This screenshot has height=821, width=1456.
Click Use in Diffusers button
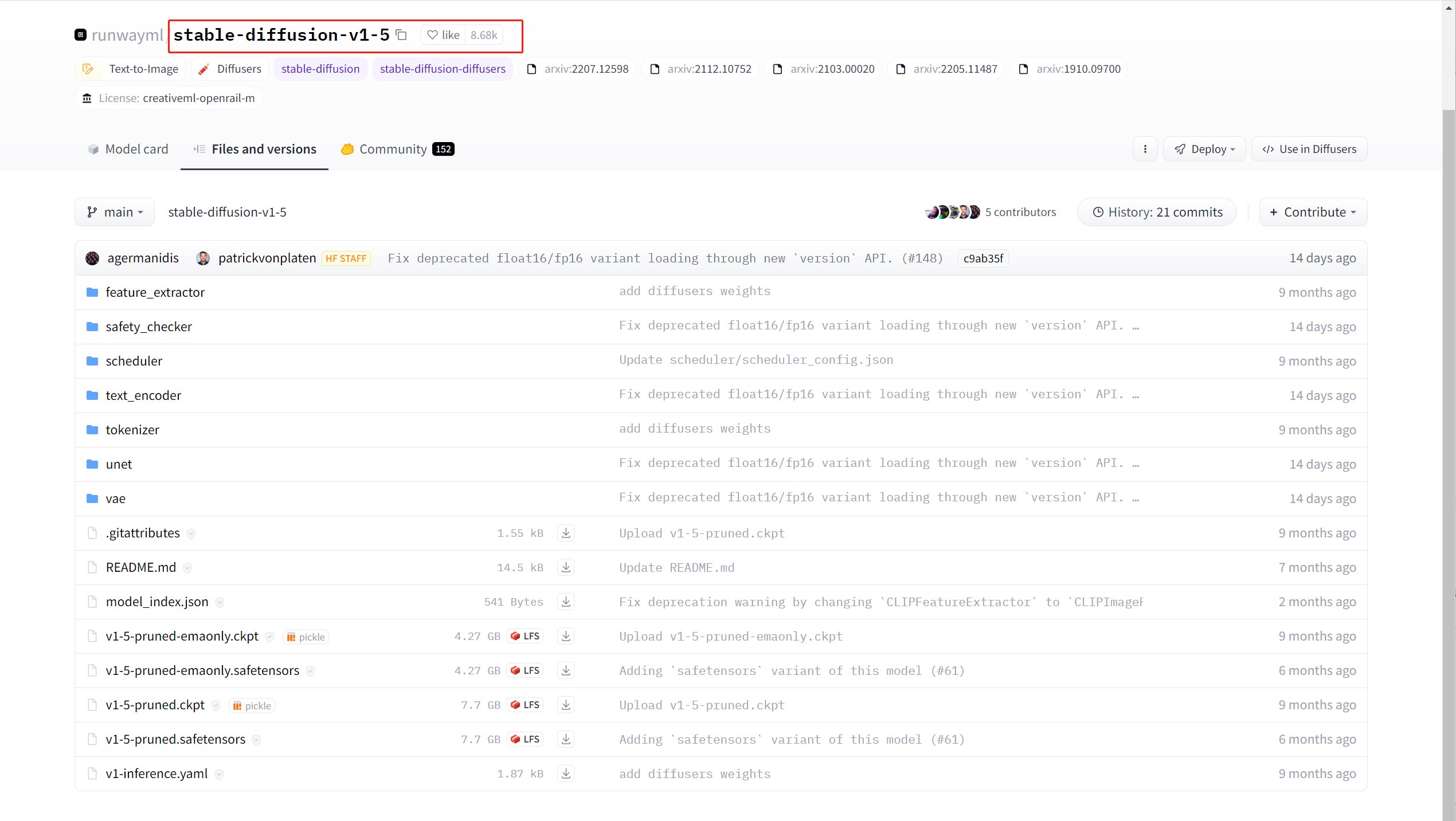pyautogui.click(x=1309, y=149)
